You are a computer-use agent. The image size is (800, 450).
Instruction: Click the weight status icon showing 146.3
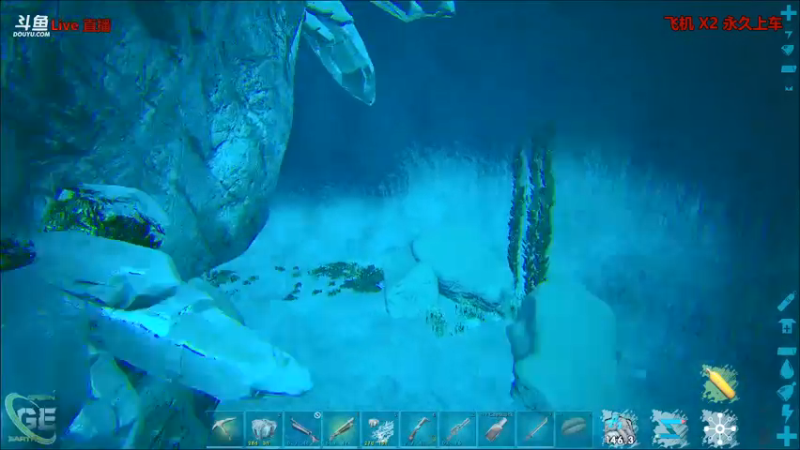pos(619,428)
